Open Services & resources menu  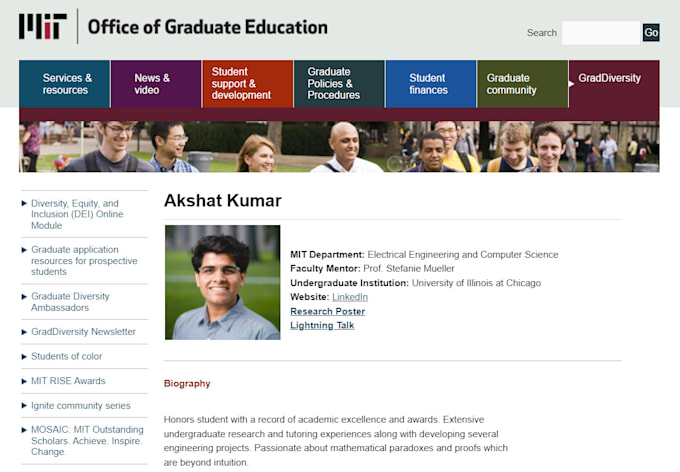[x=64, y=84]
